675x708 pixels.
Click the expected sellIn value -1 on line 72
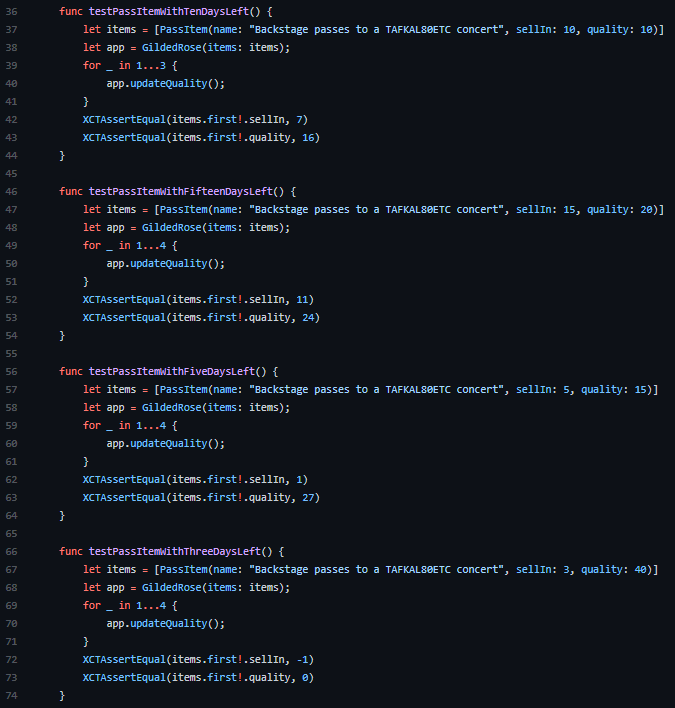coord(303,659)
